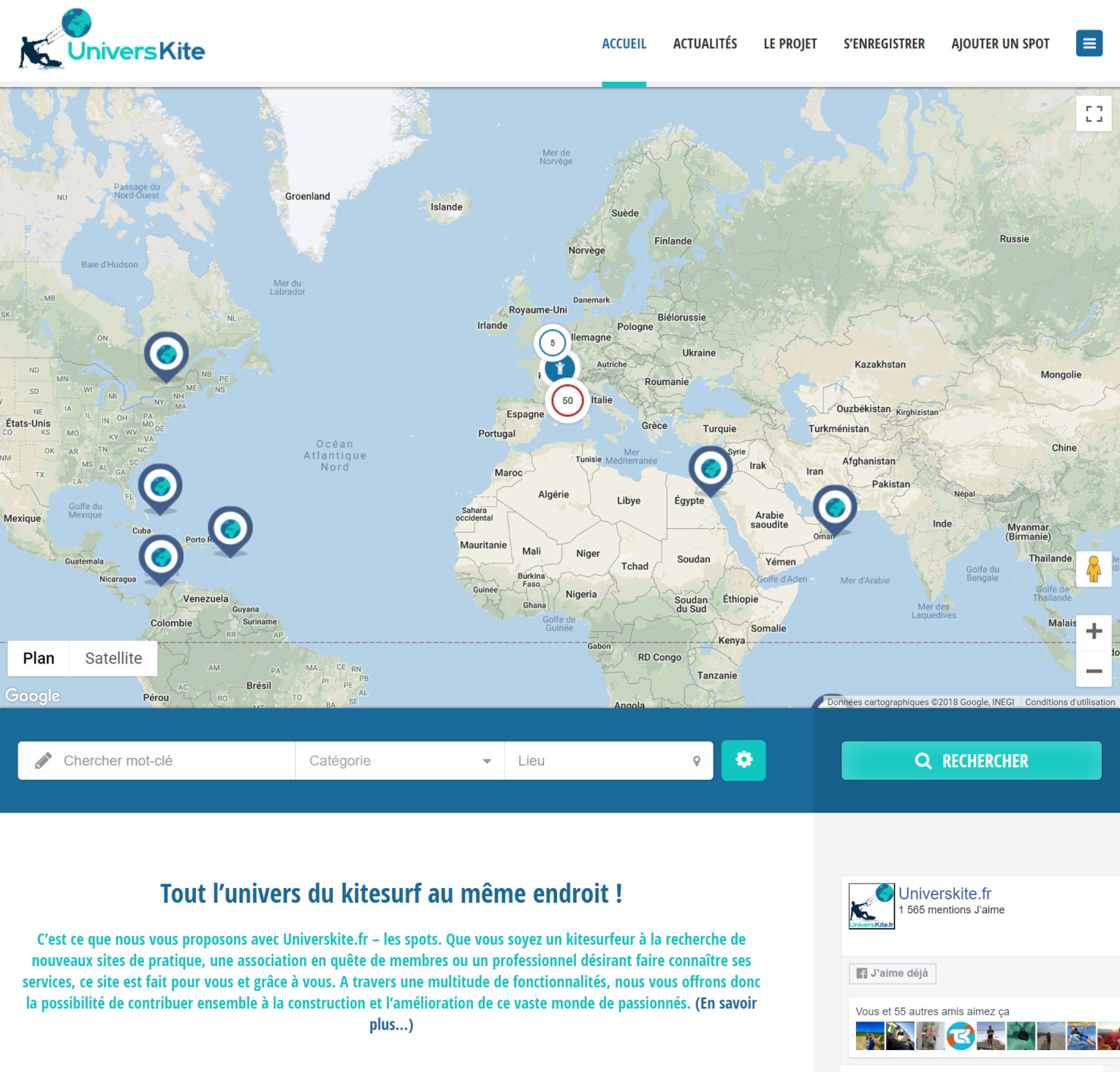Follow the Universkite.fr Facebook page link
1120x1072 pixels.
tap(946, 893)
